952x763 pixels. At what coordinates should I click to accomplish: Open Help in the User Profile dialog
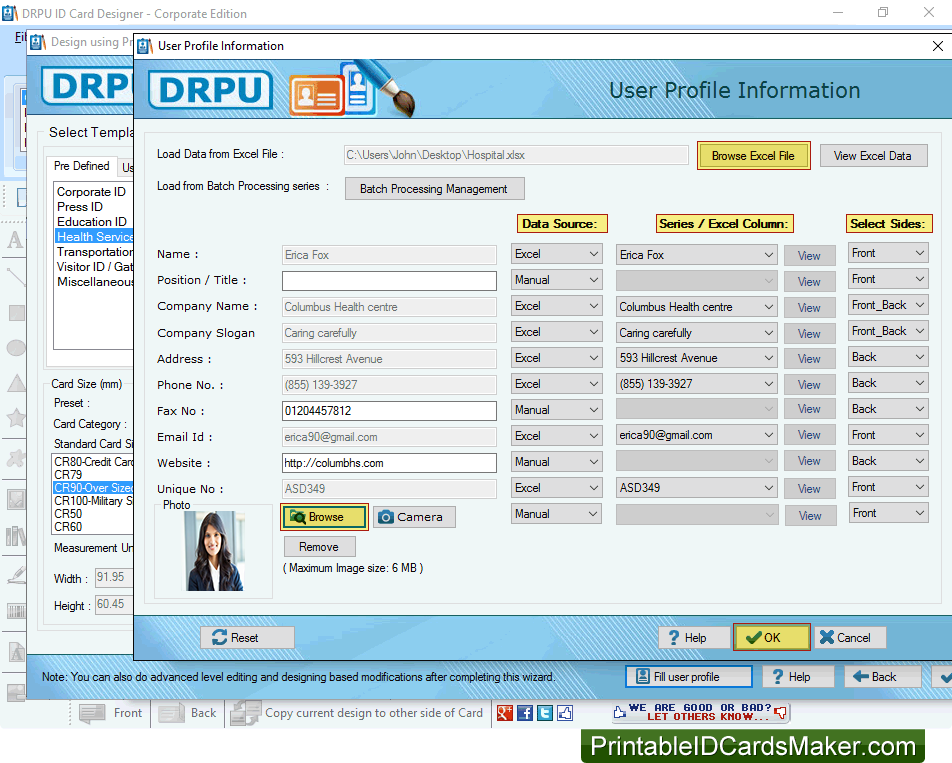coord(694,638)
